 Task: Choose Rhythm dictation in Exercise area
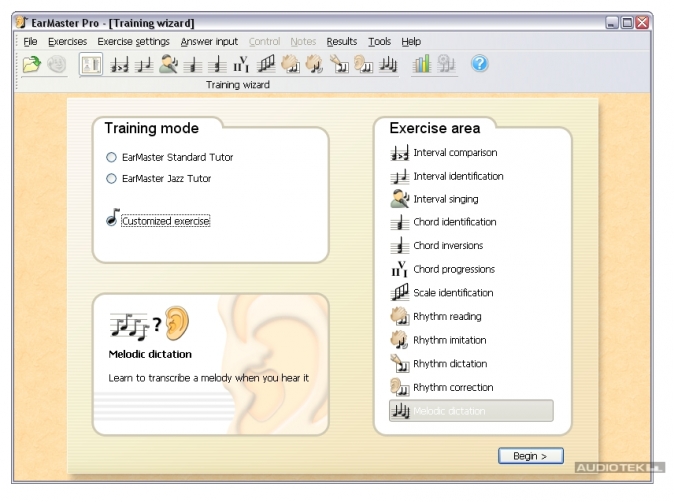coord(438,364)
